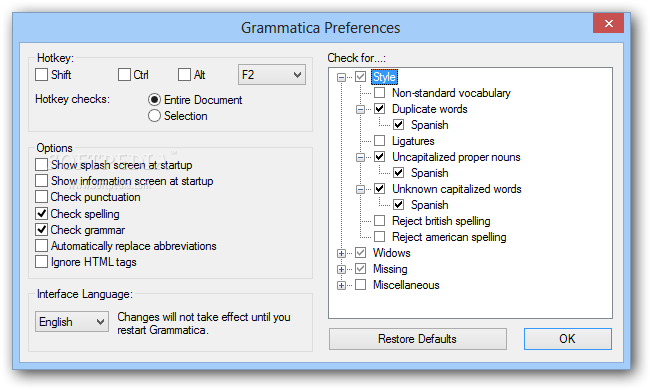Close the Grammatica Preferences dialog
Image resolution: width=651 pixels, height=390 pixels.
(608, 23)
